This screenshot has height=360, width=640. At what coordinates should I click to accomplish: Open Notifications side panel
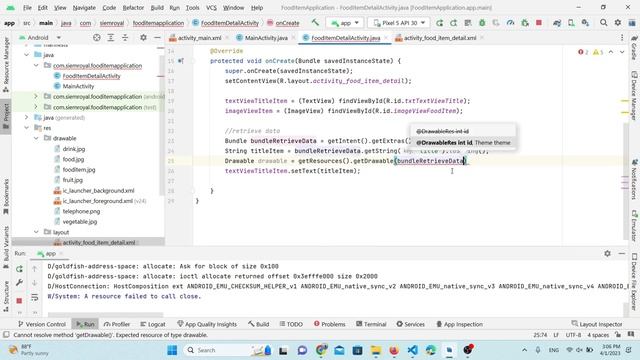click(x=634, y=179)
